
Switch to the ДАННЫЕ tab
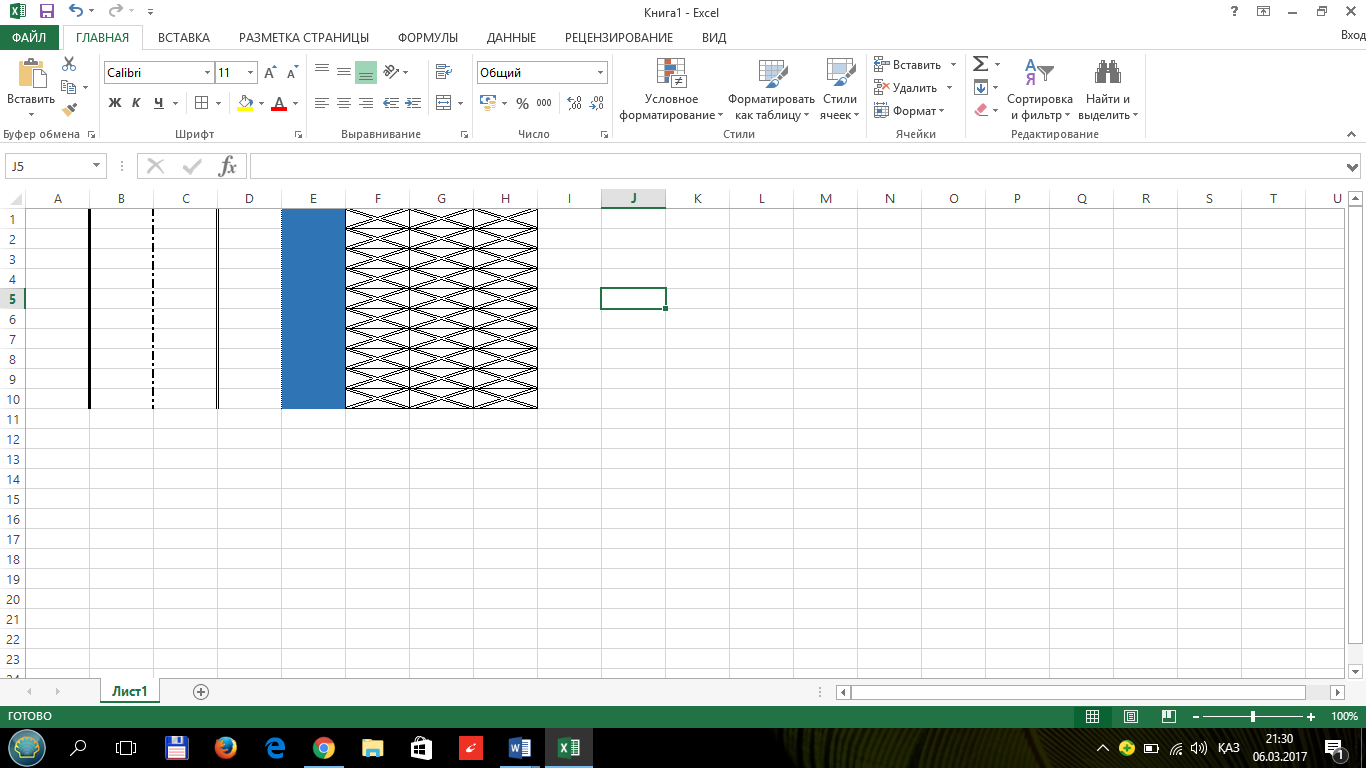click(x=511, y=37)
